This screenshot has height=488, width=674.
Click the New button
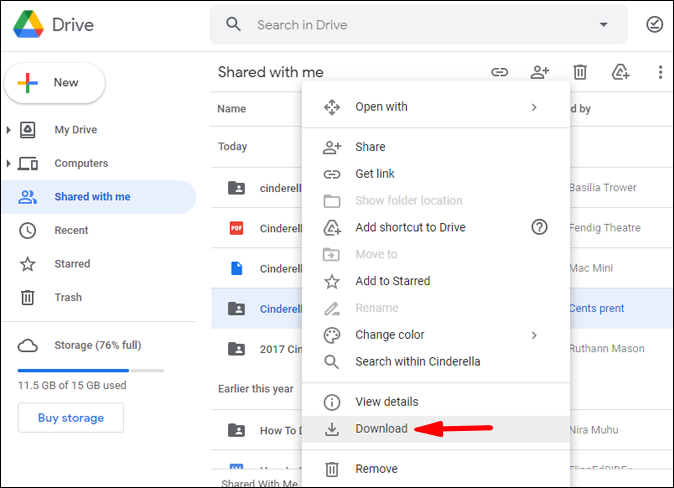(x=55, y=83)
